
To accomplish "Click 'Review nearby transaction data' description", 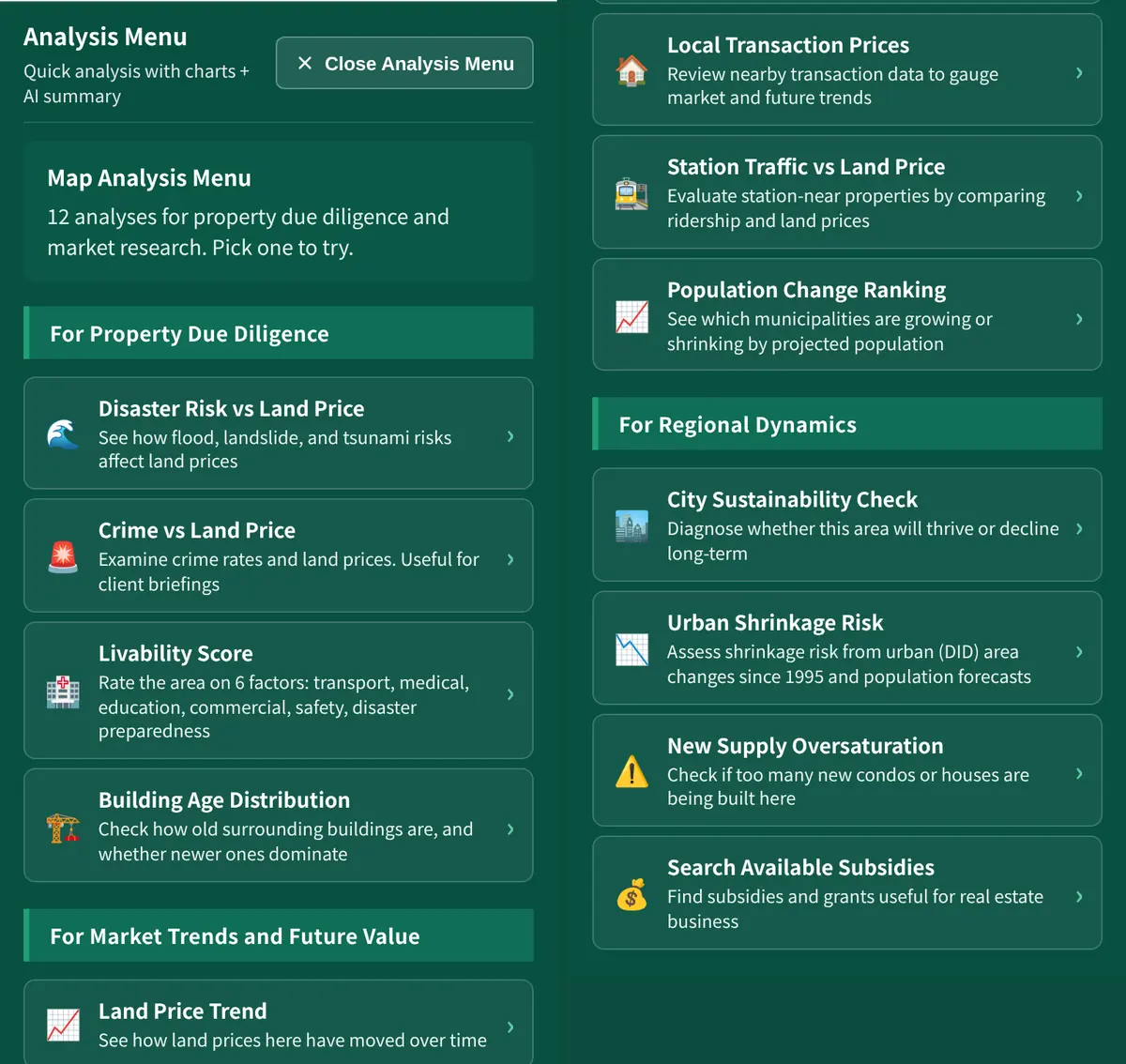I will pos(832,85).
